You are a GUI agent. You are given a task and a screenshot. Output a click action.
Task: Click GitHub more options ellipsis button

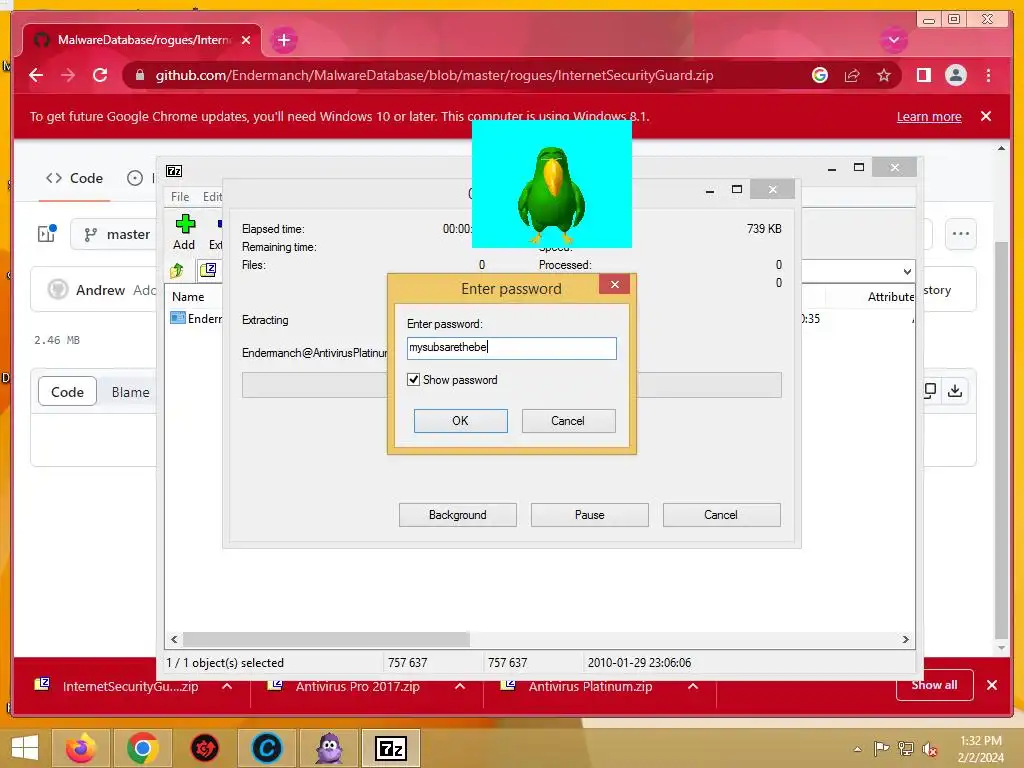click(961, 234)
